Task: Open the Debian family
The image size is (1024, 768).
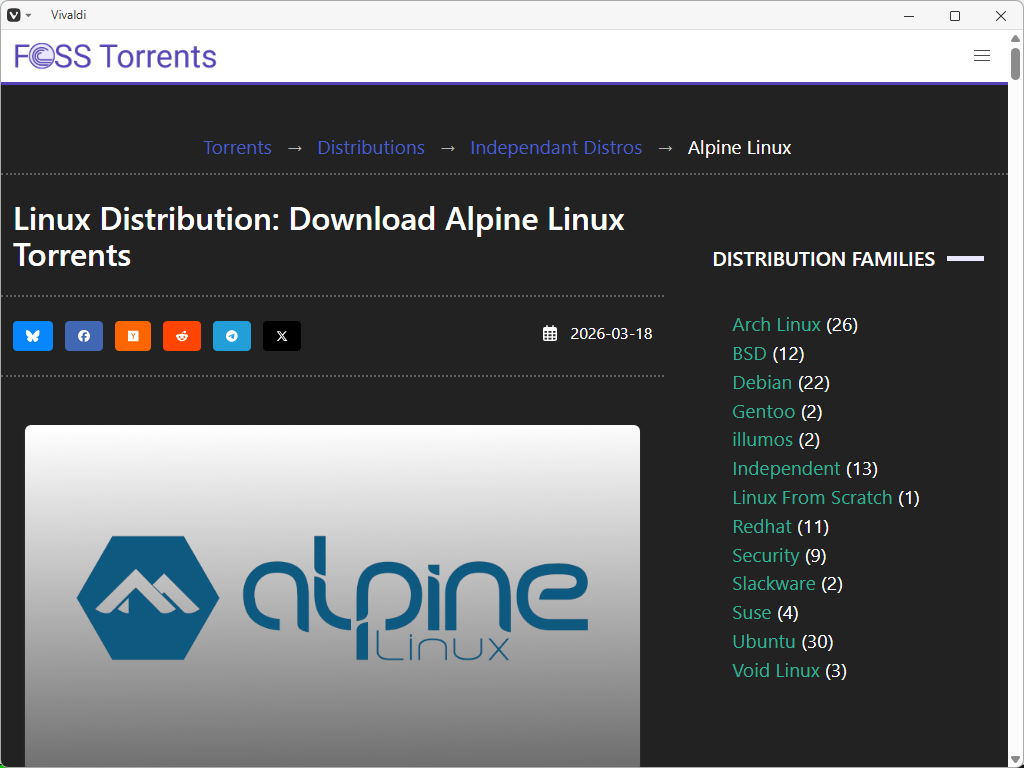Action: click(761, 382)
